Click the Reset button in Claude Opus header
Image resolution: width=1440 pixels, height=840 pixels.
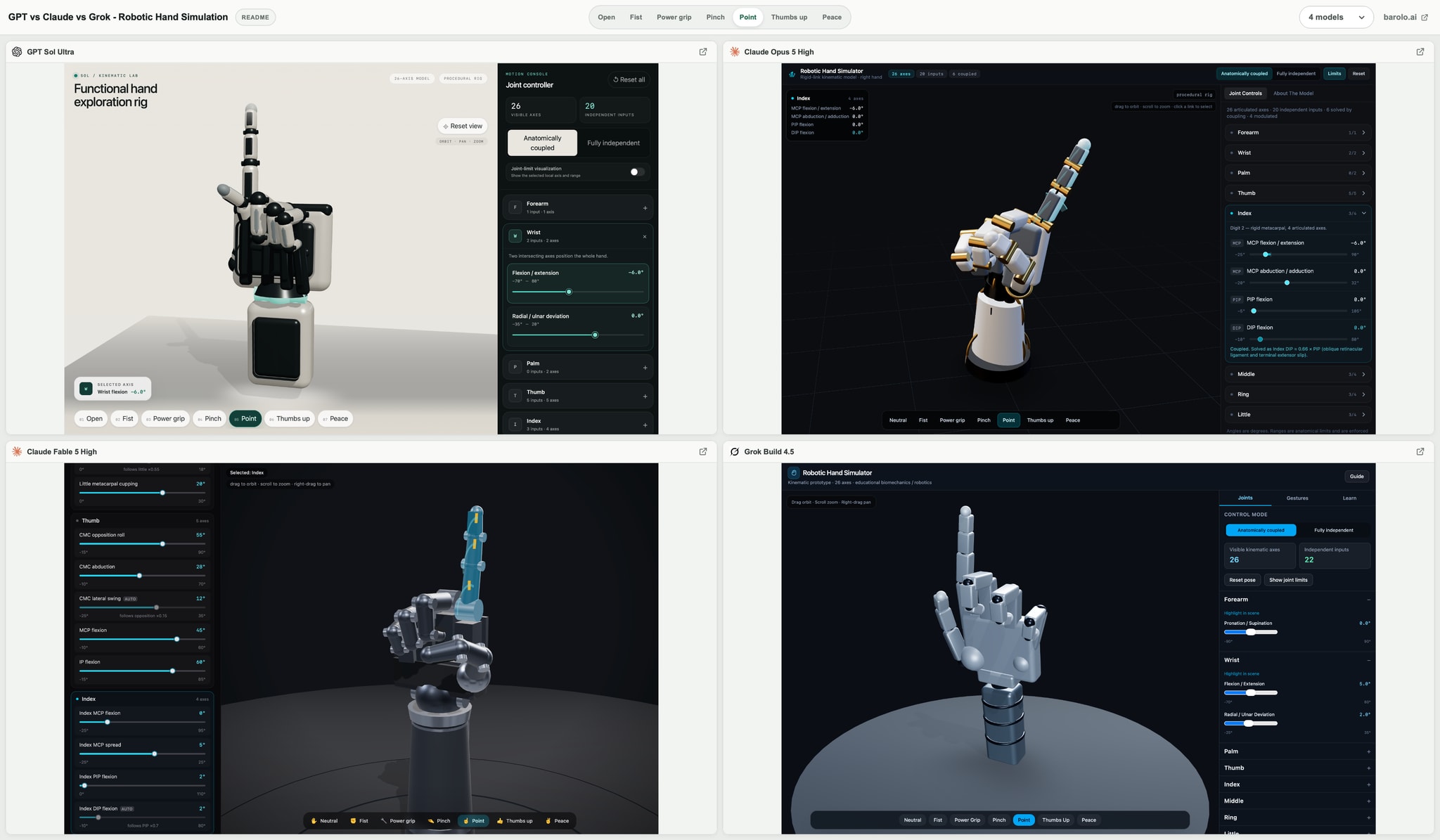pyautogui.click(x=1358, y=73)
